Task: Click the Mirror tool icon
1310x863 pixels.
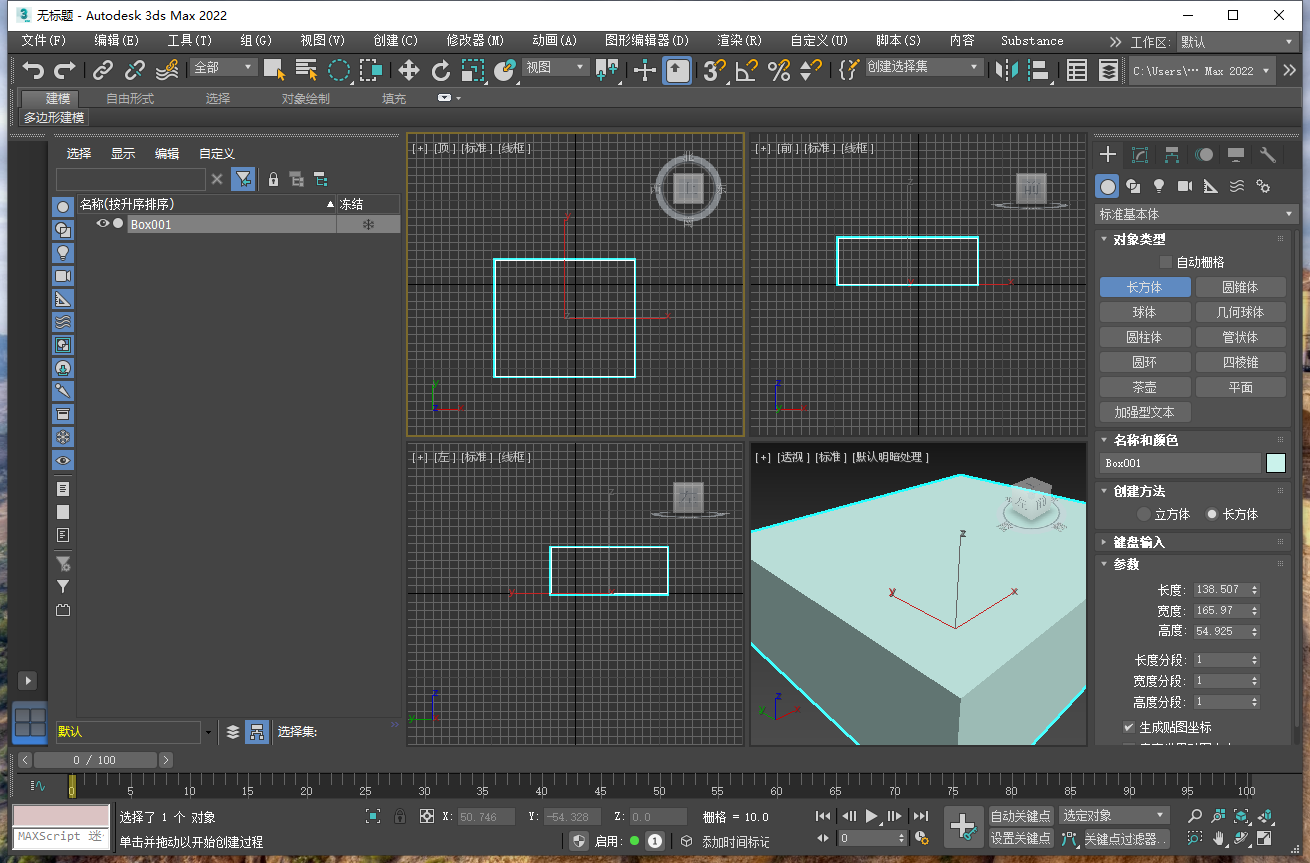Action: [x=1007, y=70]
